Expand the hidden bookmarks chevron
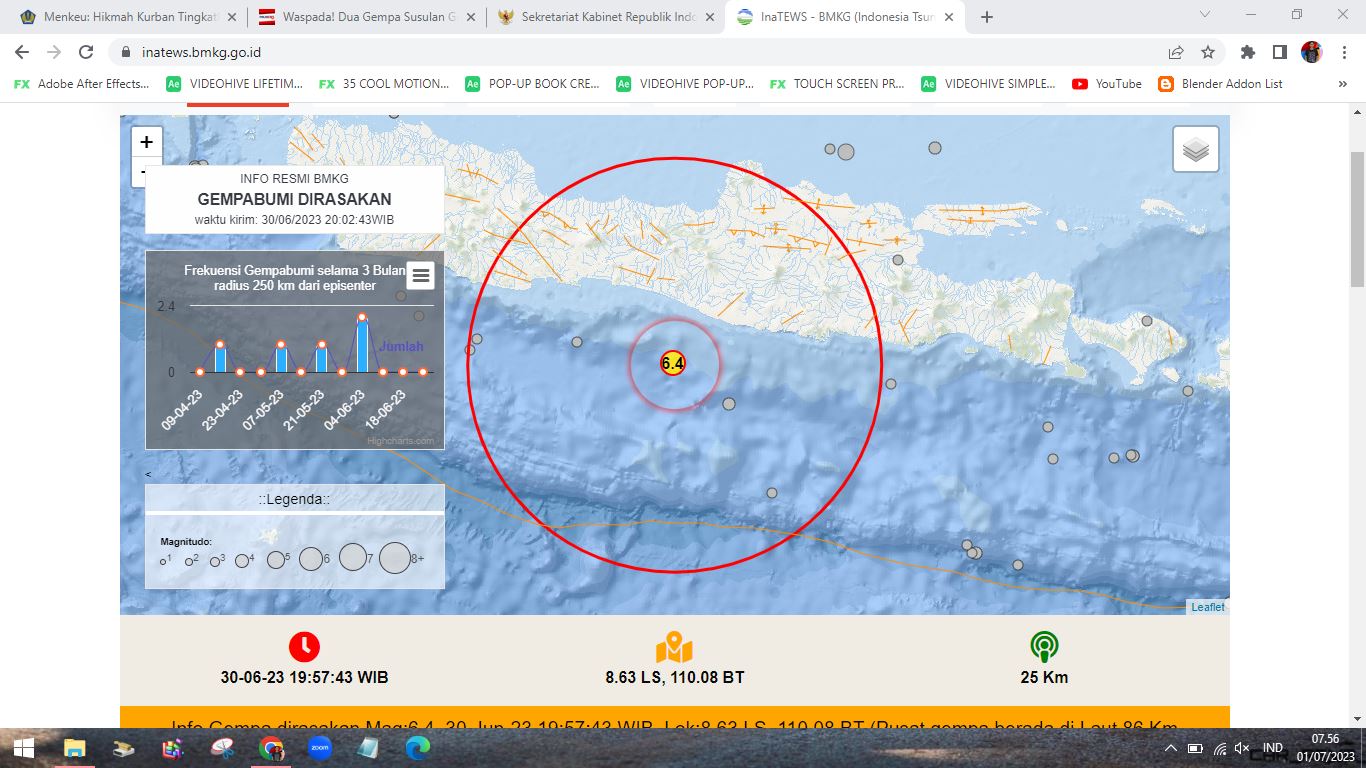Image resolution: width=1366 pixels, height=768 pixels. pos(1342,84)
